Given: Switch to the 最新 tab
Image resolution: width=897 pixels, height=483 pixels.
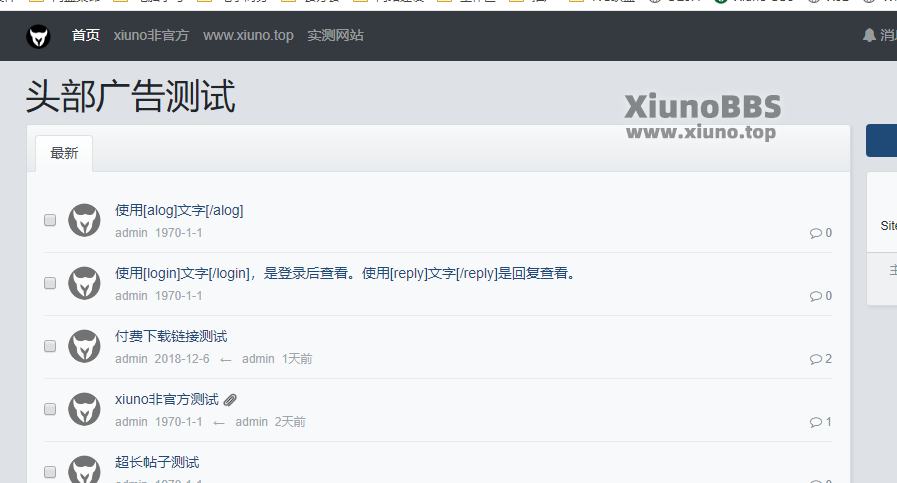Looking at the screenshot, I should click(64, 153).
